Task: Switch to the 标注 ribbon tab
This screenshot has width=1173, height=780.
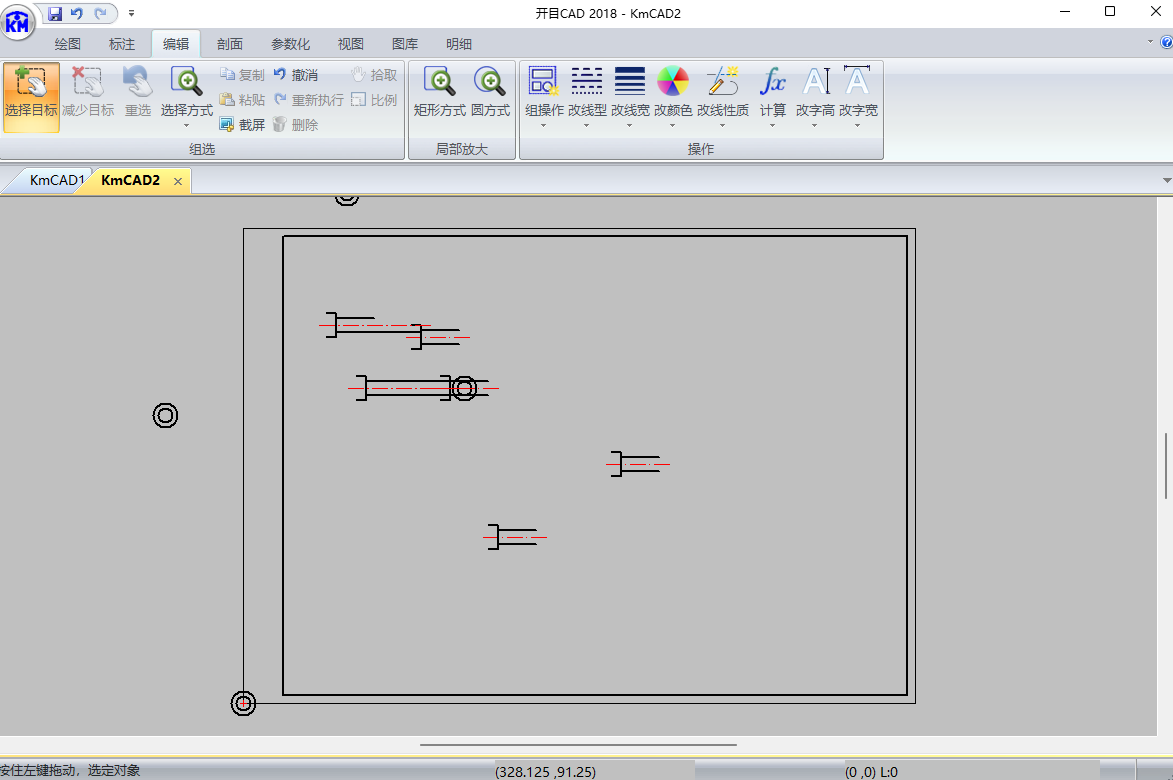Action: (x=122, y=44)
